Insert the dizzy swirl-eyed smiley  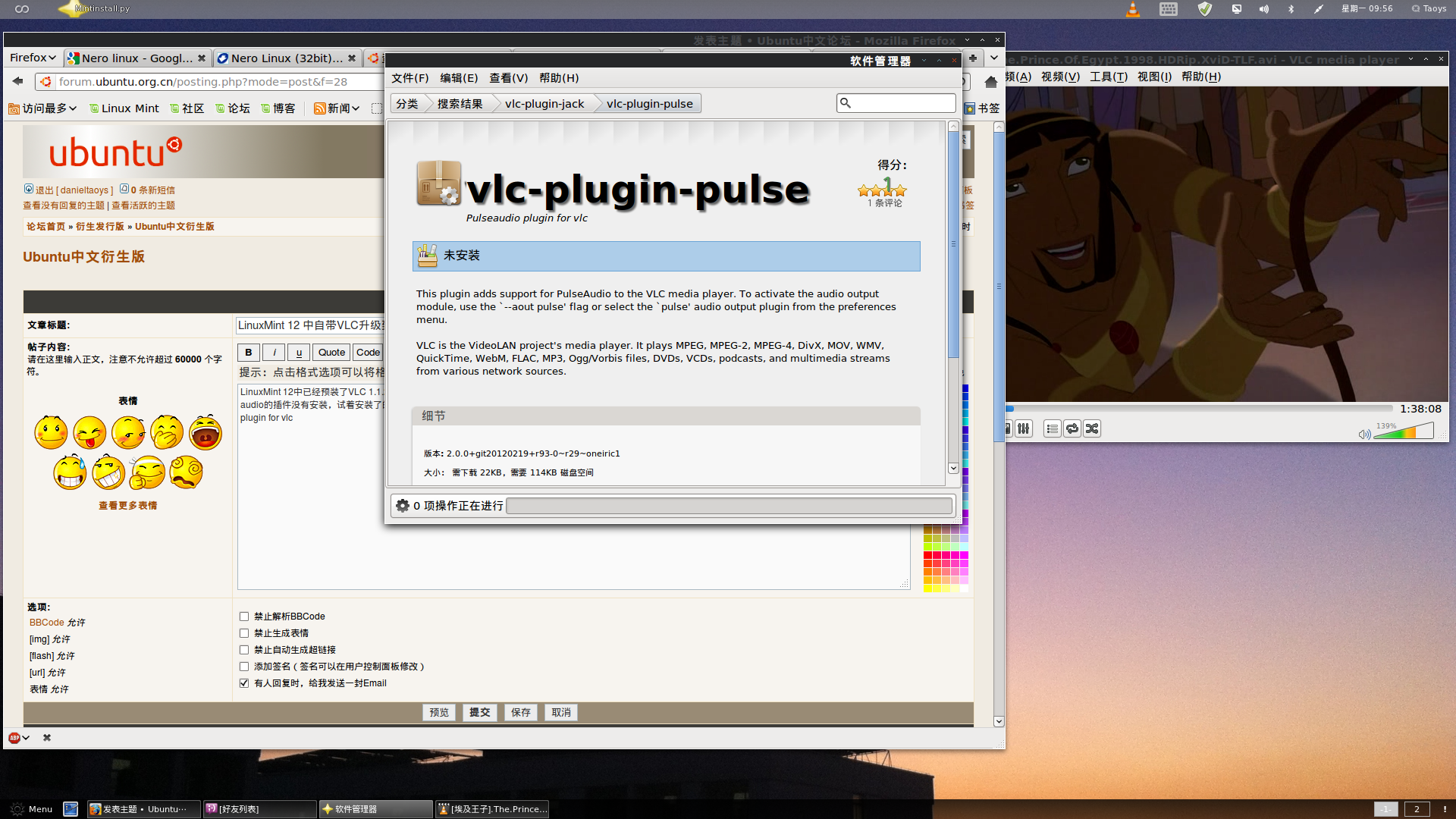tap(186, 472)
